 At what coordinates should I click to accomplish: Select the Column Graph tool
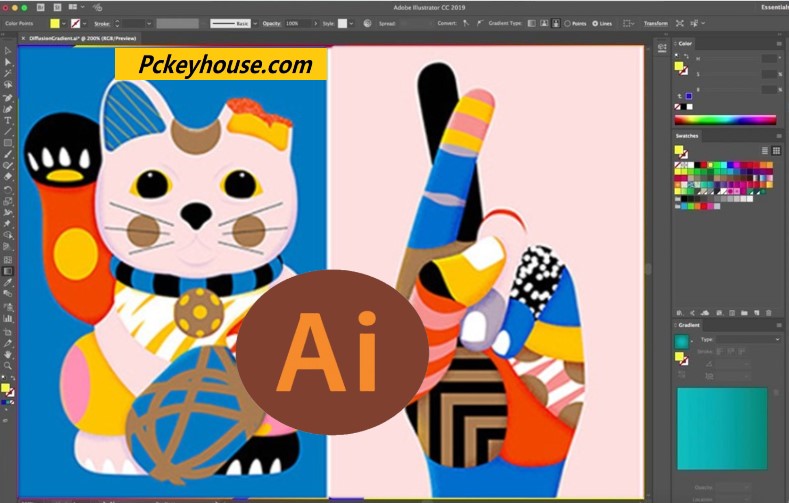point(8,318)
